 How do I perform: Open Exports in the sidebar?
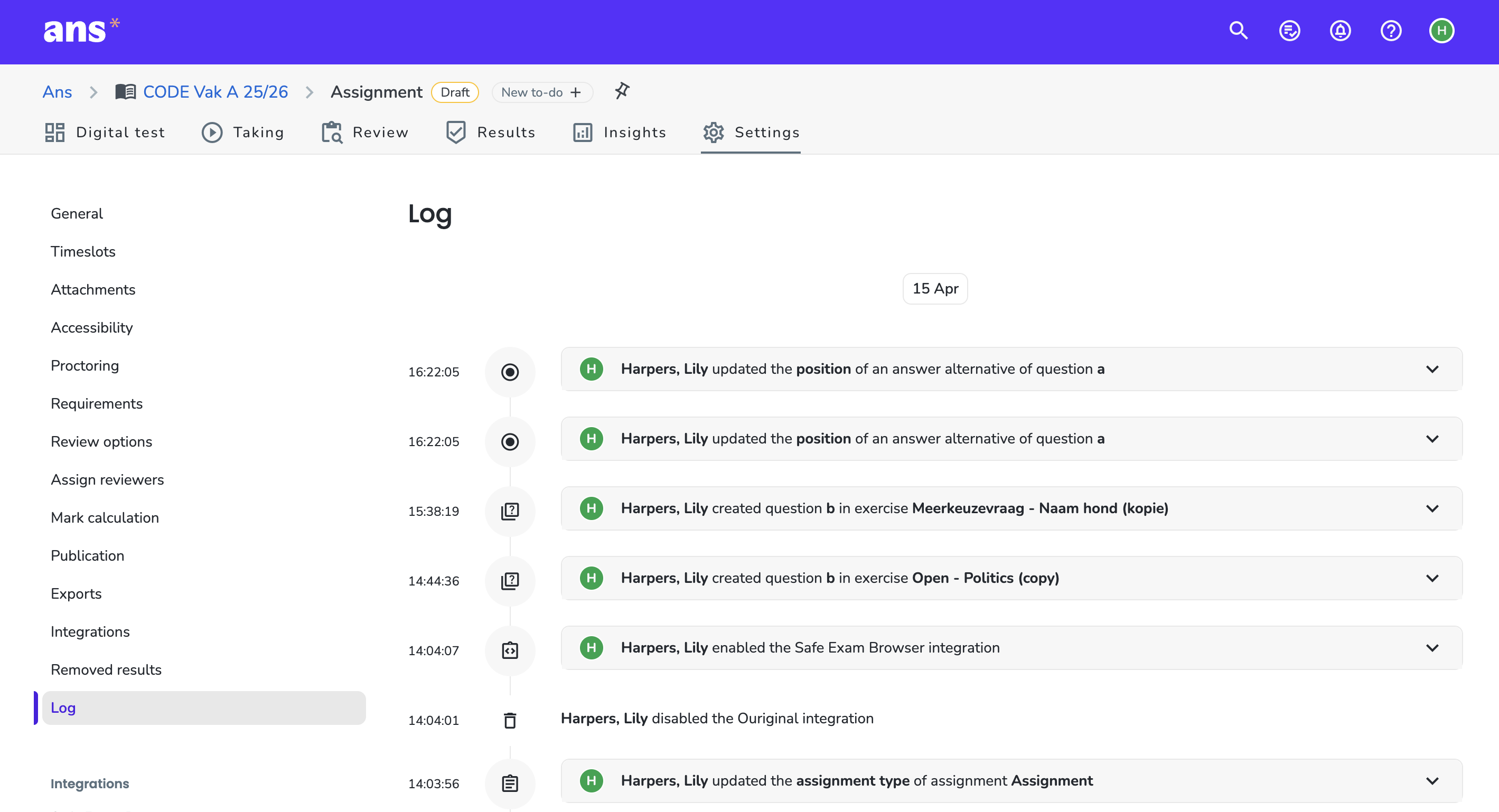coord(76,594)
